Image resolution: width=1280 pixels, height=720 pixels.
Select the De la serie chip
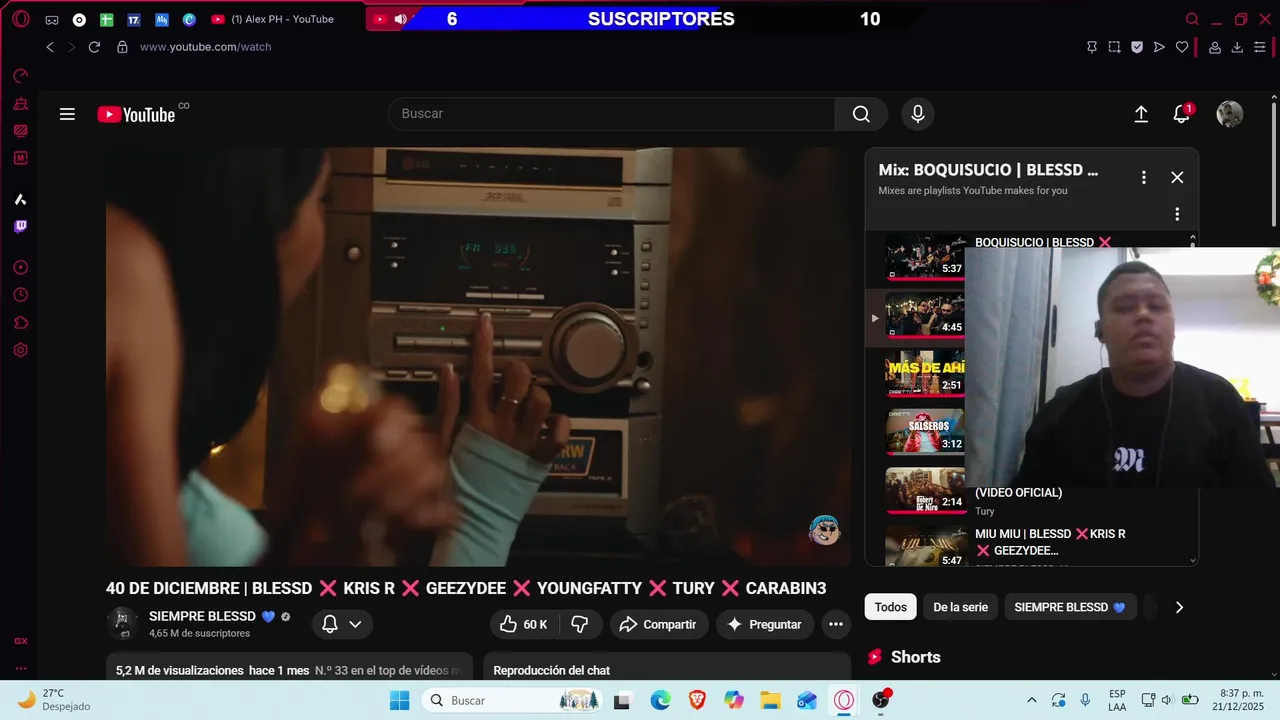(x=960, y=607)
